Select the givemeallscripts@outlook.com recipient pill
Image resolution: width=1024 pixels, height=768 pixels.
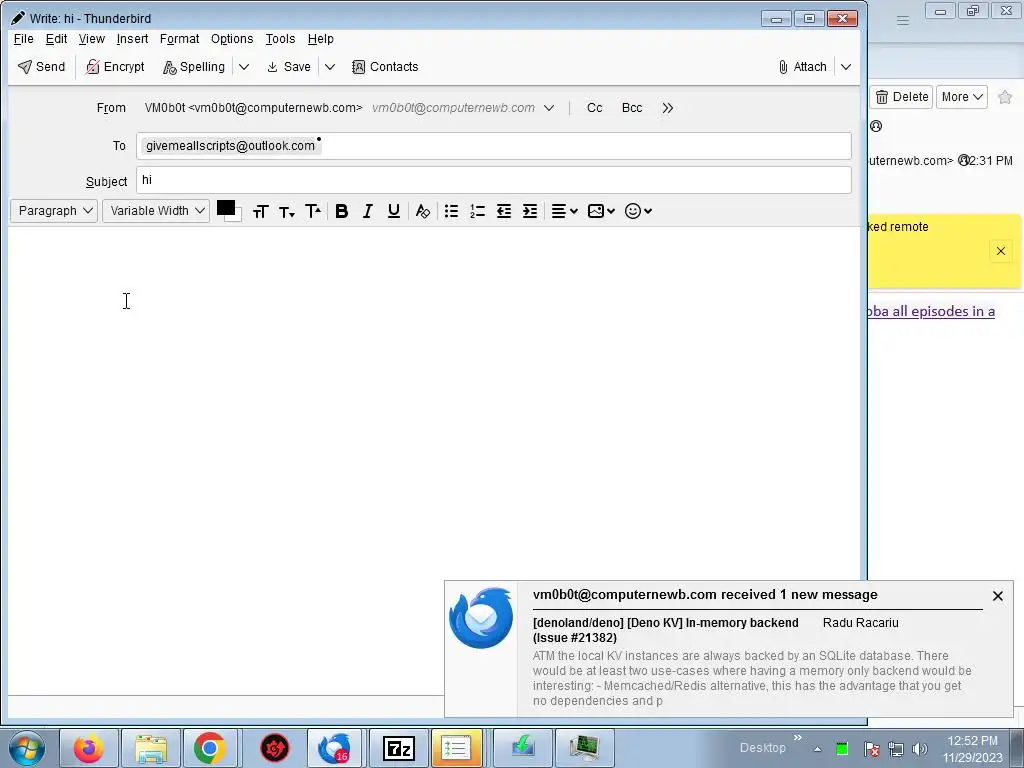tap(231, 146)
